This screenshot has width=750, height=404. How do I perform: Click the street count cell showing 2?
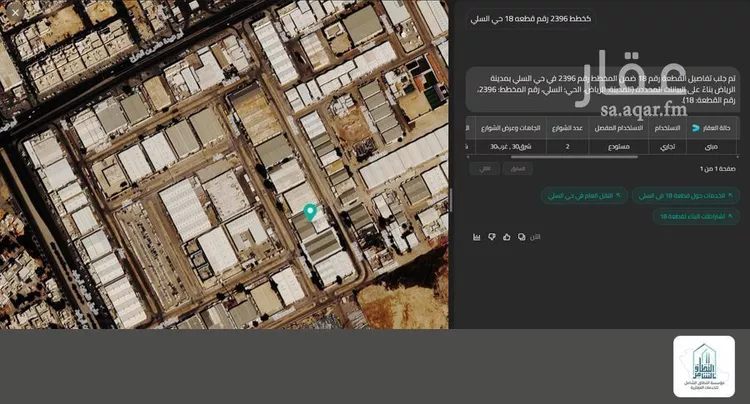click(x=567, y=147)
